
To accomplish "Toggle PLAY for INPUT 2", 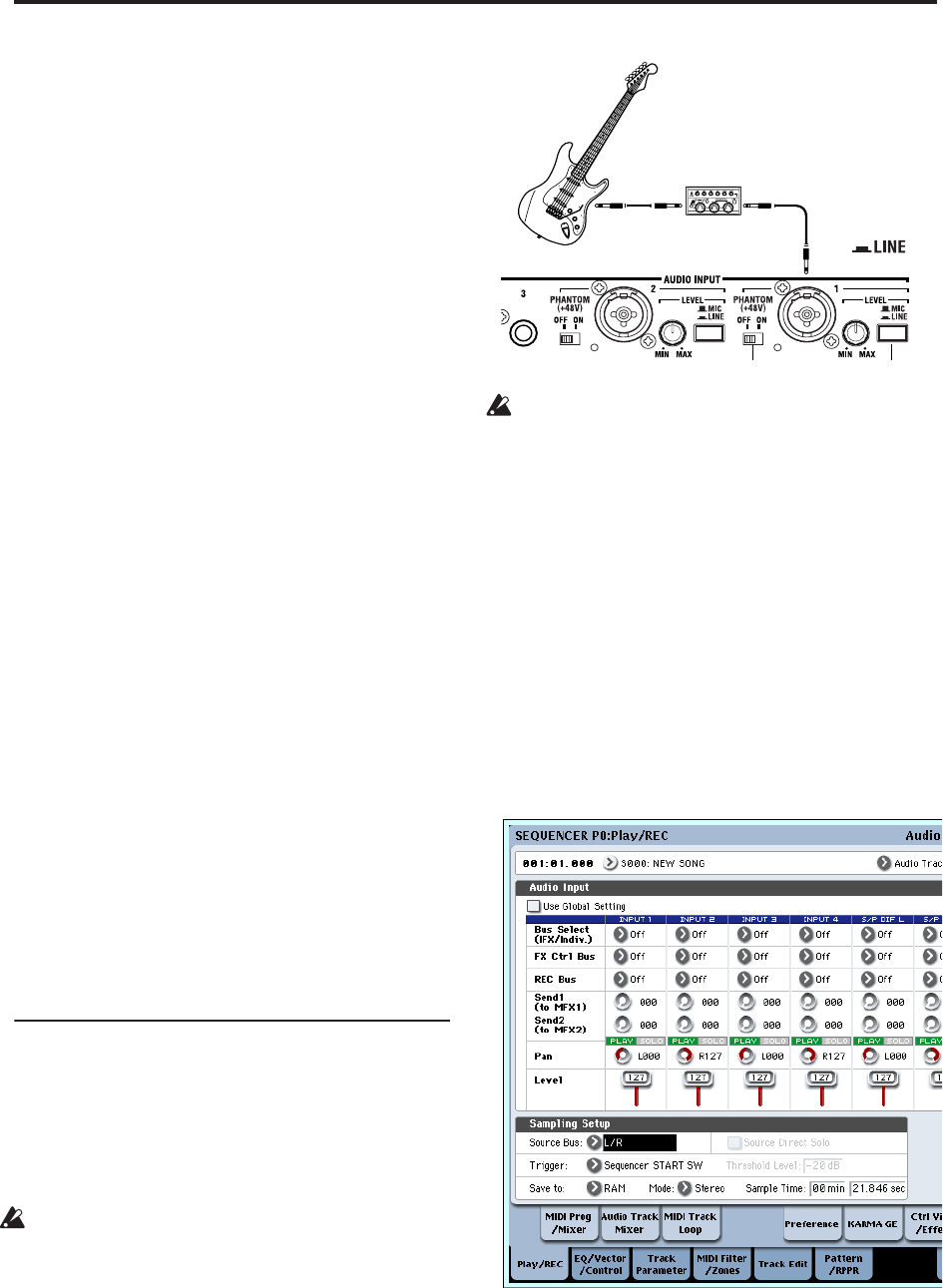I will tap(682, 1041).
